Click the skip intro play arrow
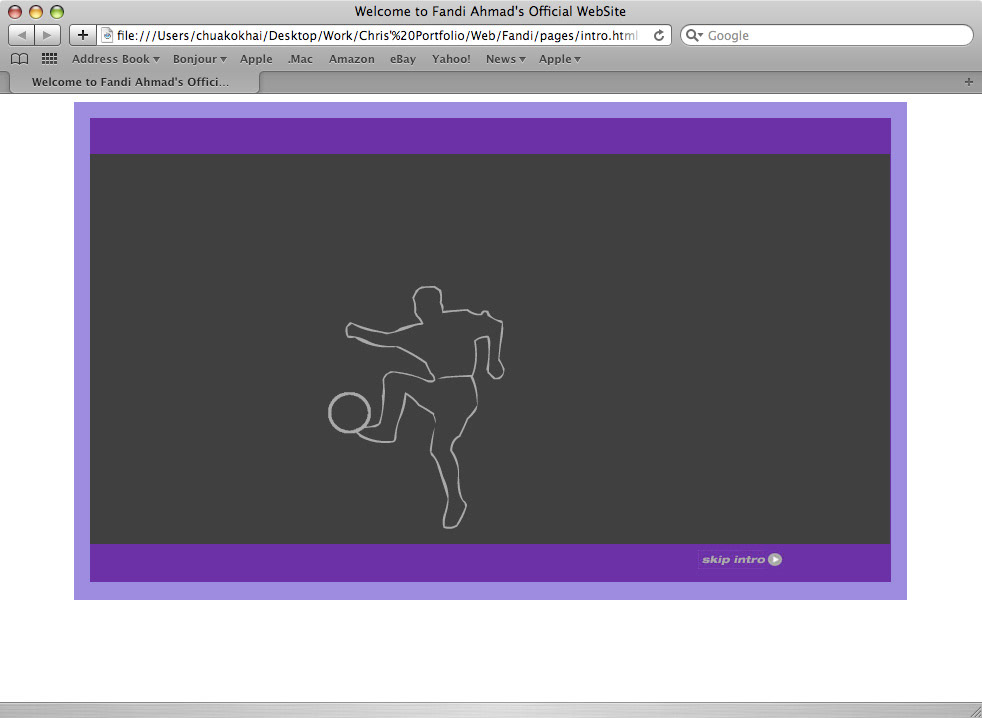The image size is (982, 718). (775, 559)
